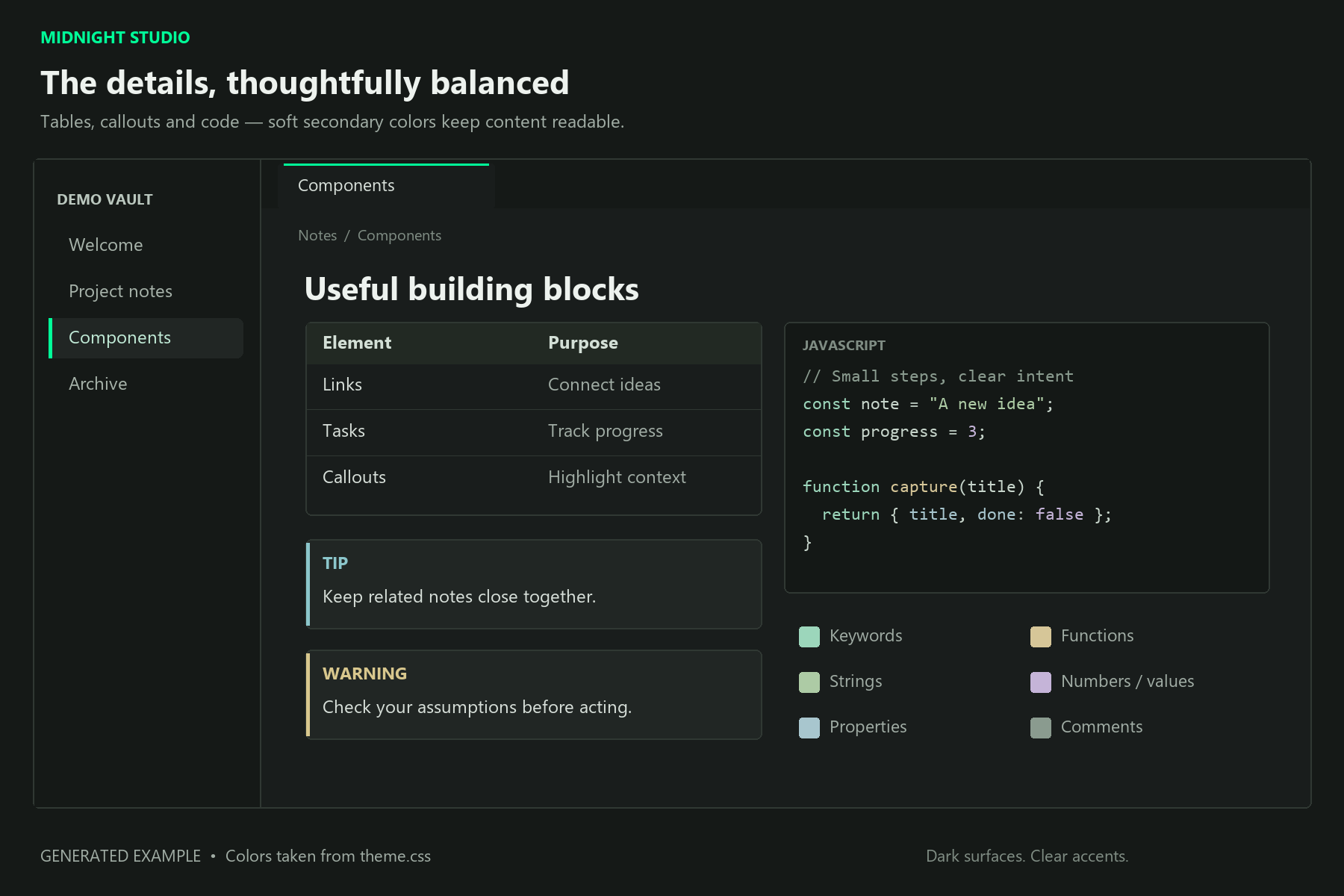Click the 'function capture(title)' line
This screenshot has width=1344, height=896.
click(x=924, y=487)
